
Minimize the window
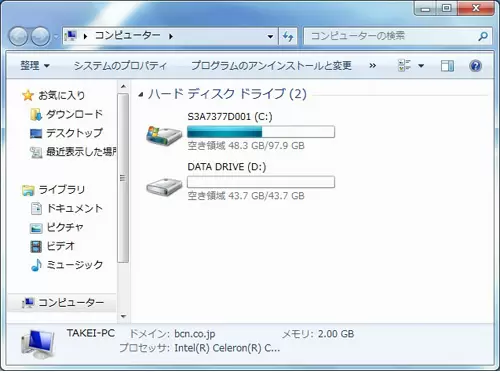click(426, 8)
